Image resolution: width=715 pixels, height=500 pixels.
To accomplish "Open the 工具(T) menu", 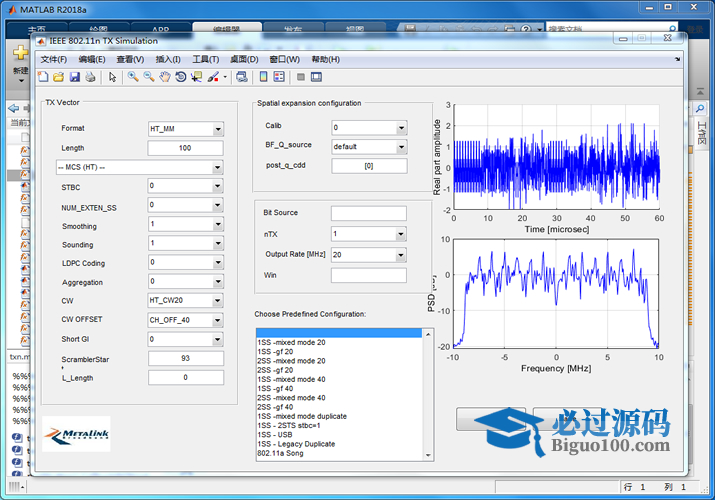I will 205,59.
